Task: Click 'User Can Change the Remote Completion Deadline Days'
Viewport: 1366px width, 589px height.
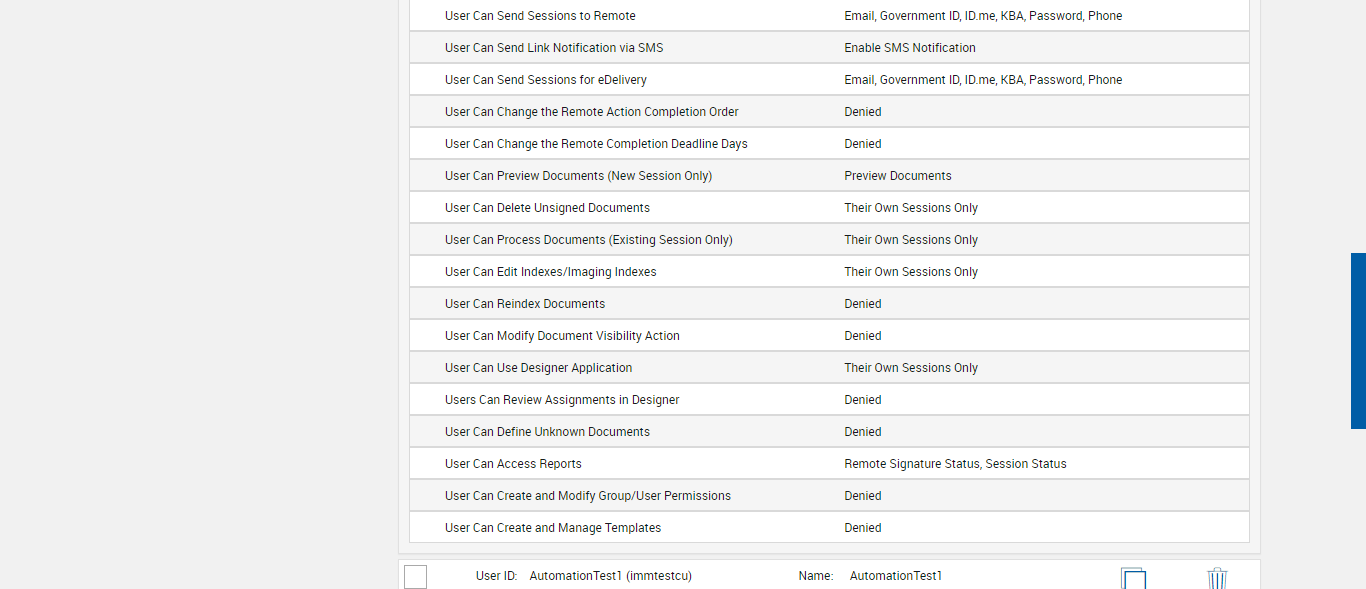Action: 596,144
